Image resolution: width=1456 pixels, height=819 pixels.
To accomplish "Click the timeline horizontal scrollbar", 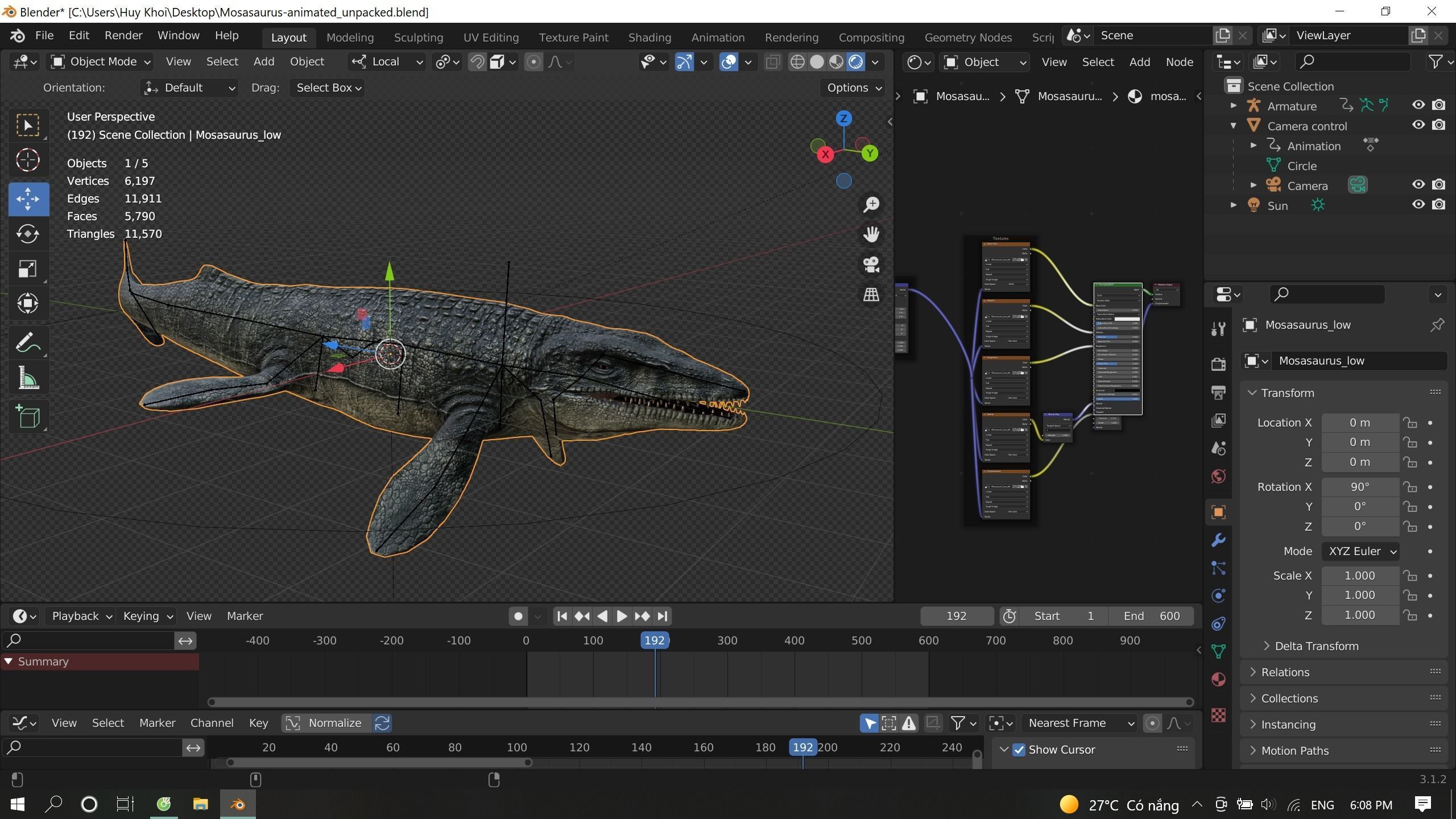I will 701,702.
